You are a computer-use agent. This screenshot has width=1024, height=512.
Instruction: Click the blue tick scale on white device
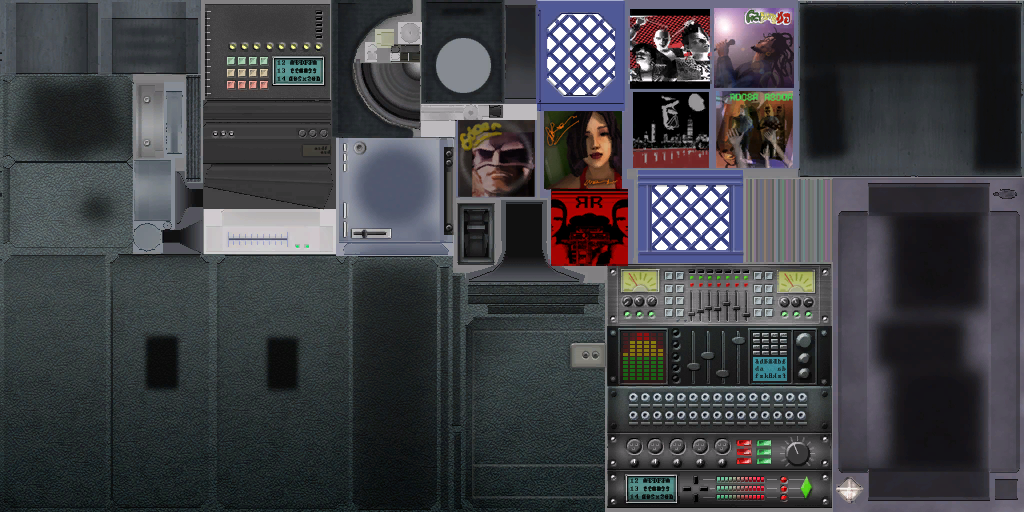coord(257,240)
